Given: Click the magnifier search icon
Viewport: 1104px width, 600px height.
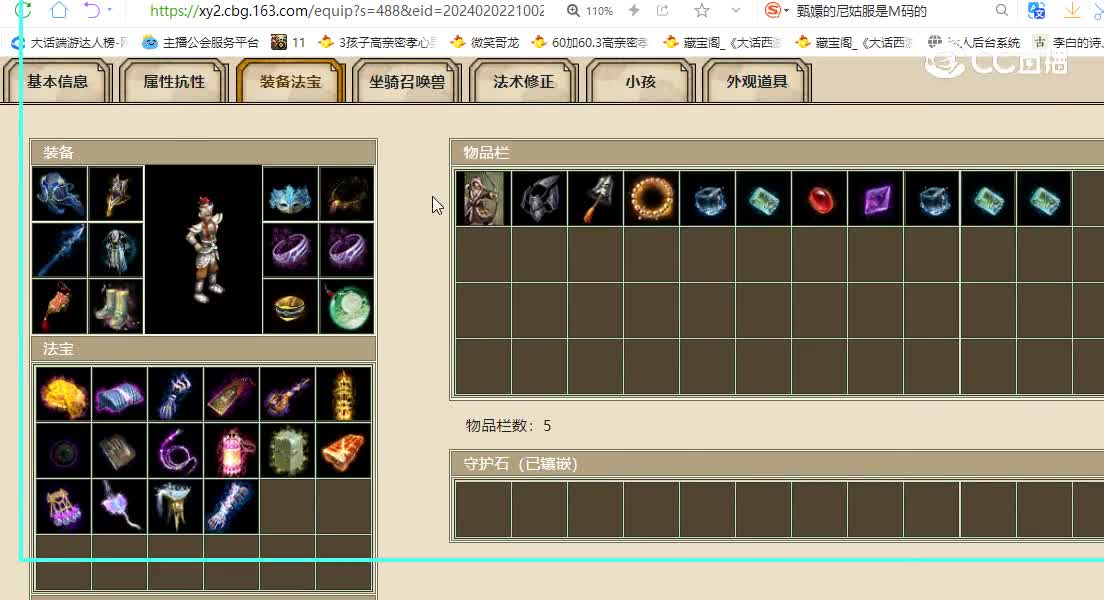Looking at the screenshot, I should (1001, 11).
